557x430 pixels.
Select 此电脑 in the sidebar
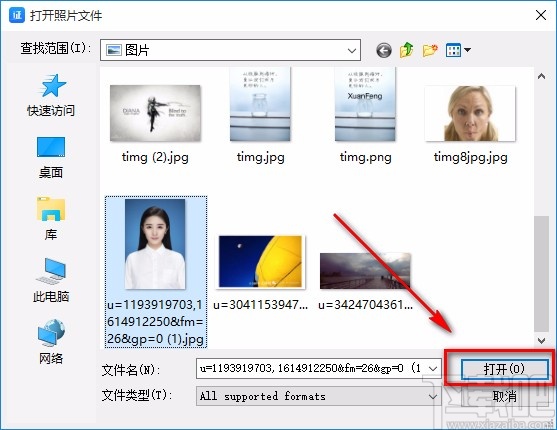(51, 280)
